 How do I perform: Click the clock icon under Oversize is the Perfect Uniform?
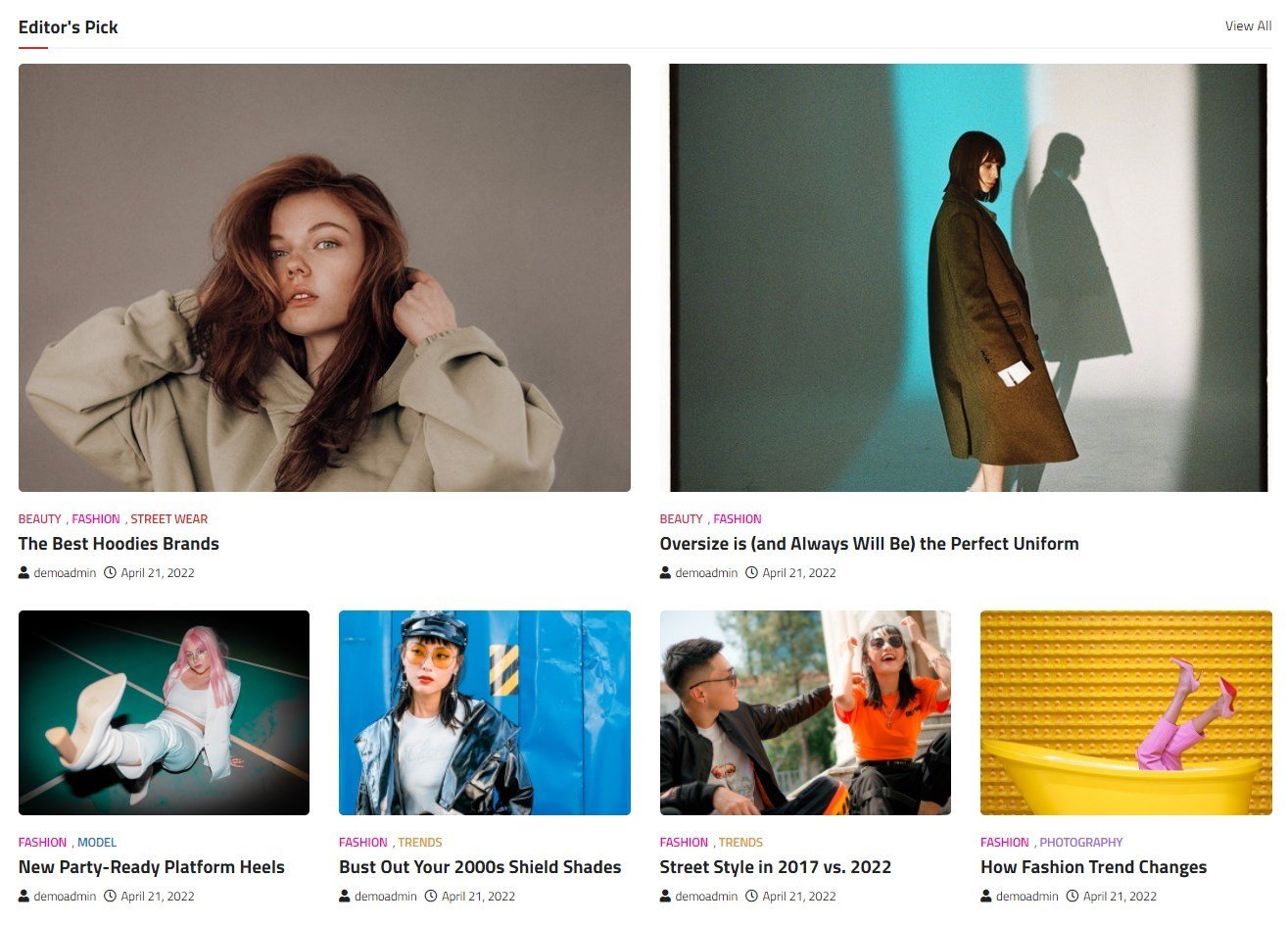(751, 573)
